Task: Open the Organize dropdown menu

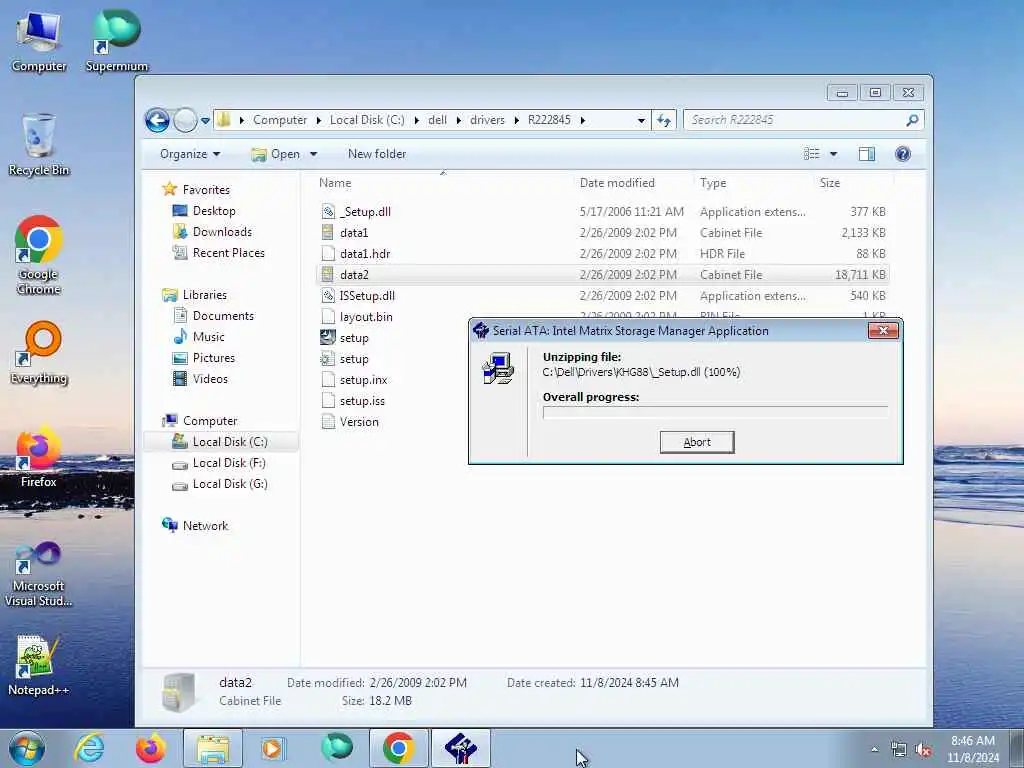Action: (x=190, y=154)
